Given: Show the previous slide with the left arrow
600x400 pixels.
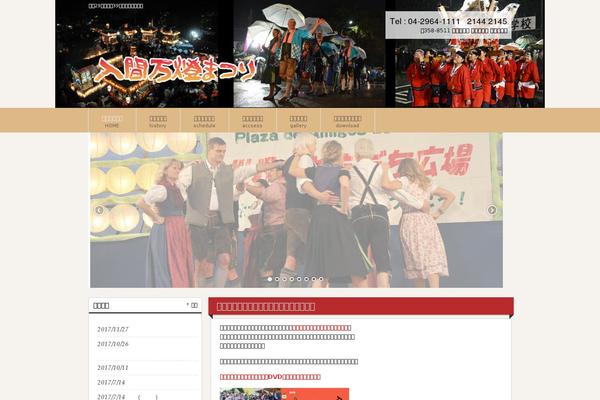Looking at the screenshot, I should 99,210.
